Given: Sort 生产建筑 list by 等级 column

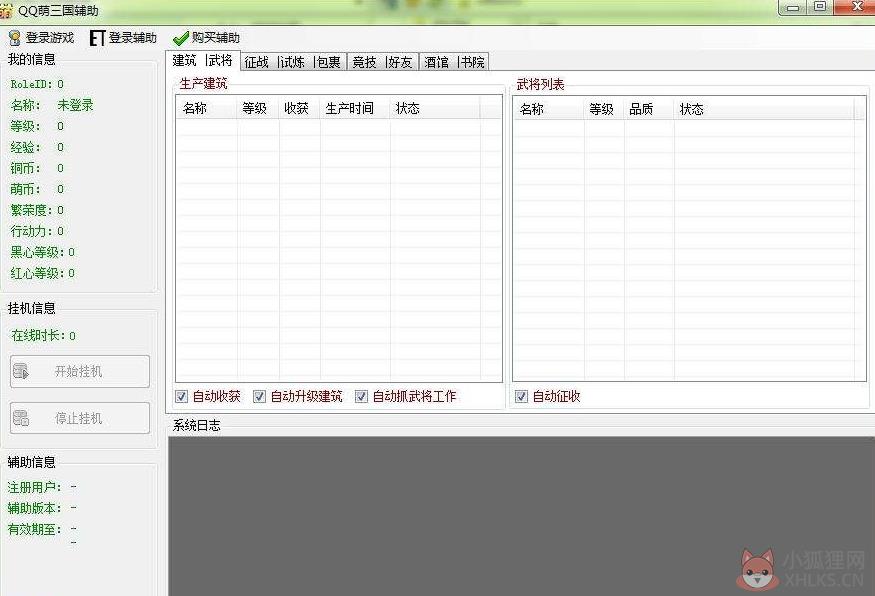Looking at the screenshot, I should click(258, 108).
